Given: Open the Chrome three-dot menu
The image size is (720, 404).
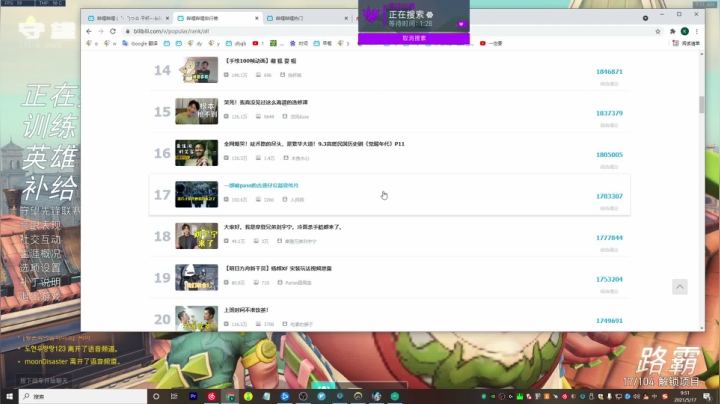Looking at the screenshot, I should coord(697,31).
